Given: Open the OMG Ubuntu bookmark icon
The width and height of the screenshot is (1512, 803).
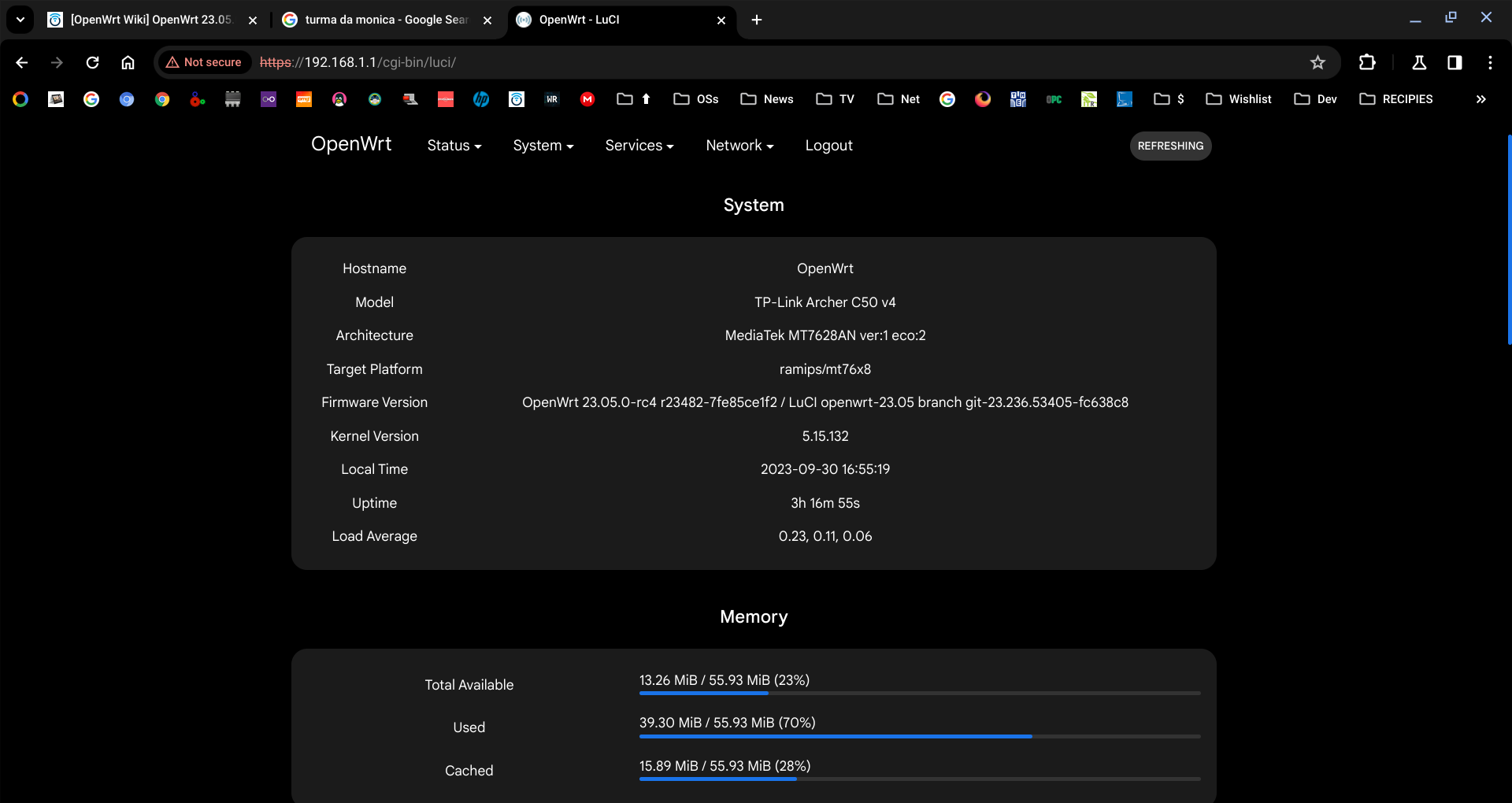Looking at the screenshot, I should tap(304, 98).
